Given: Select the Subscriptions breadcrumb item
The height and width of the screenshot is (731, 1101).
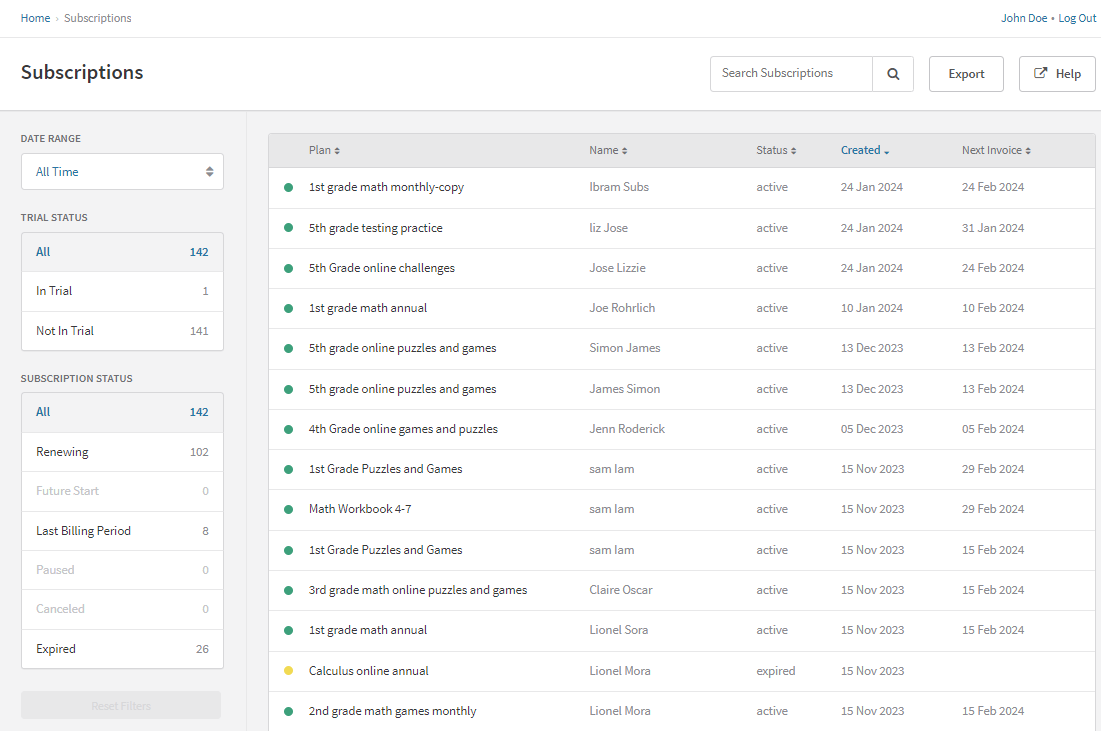Looking at the screenshot, I should [x=97, y=17].
